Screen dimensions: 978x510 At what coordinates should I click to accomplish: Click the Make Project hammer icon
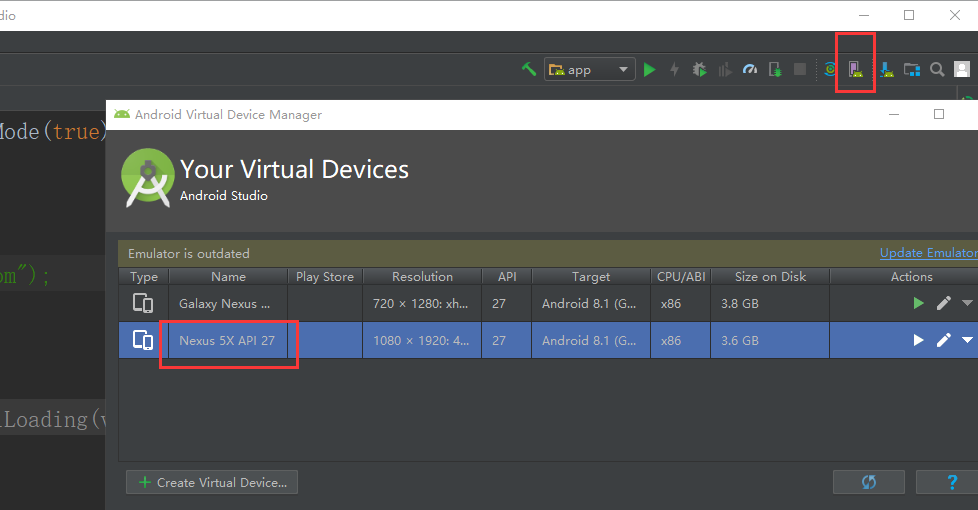tap(529, 69)
